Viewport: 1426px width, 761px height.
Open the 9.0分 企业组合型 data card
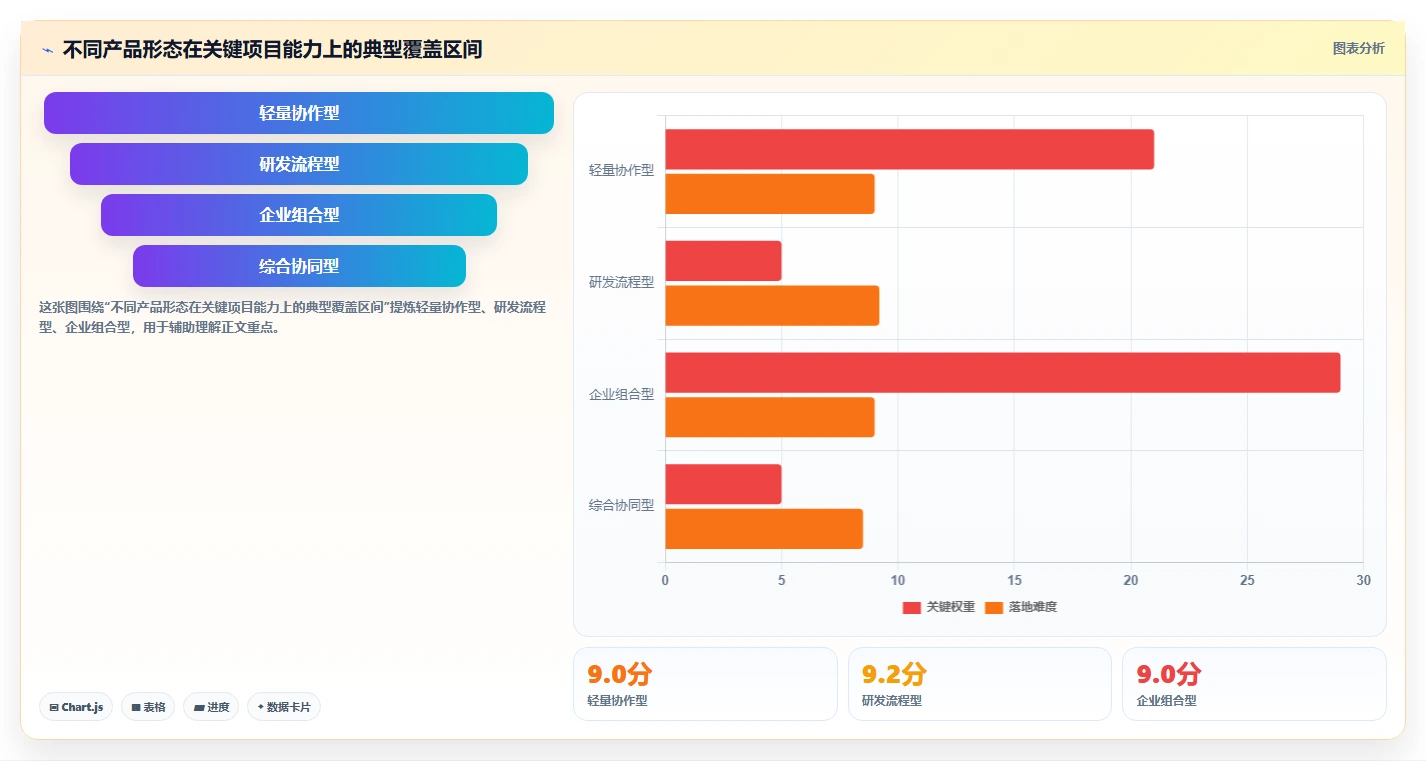click(1254, 684)
